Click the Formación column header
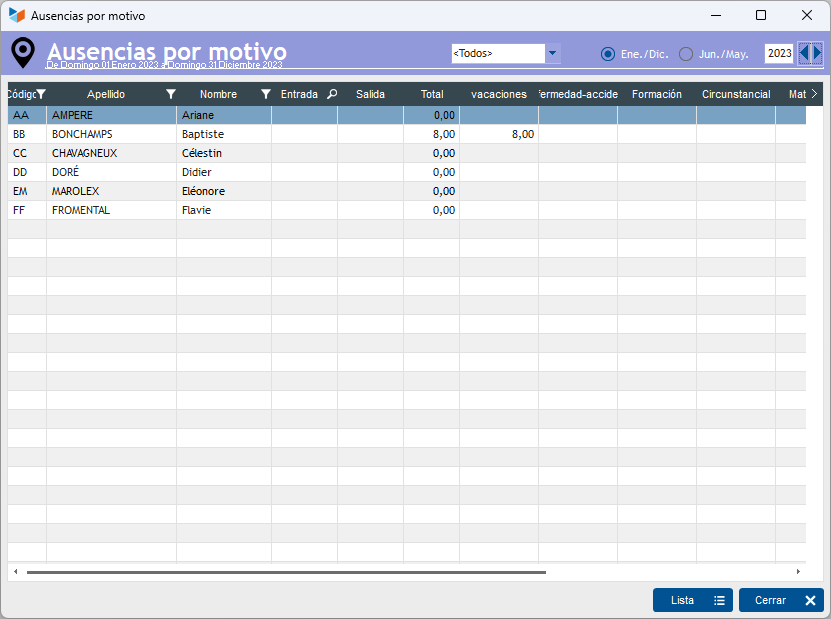 (x=657, y=94)
